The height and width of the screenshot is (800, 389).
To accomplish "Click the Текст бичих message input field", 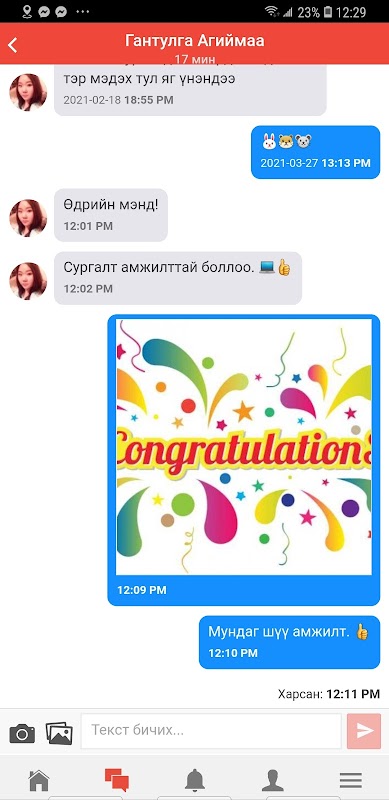I will [x=211, y=731].
